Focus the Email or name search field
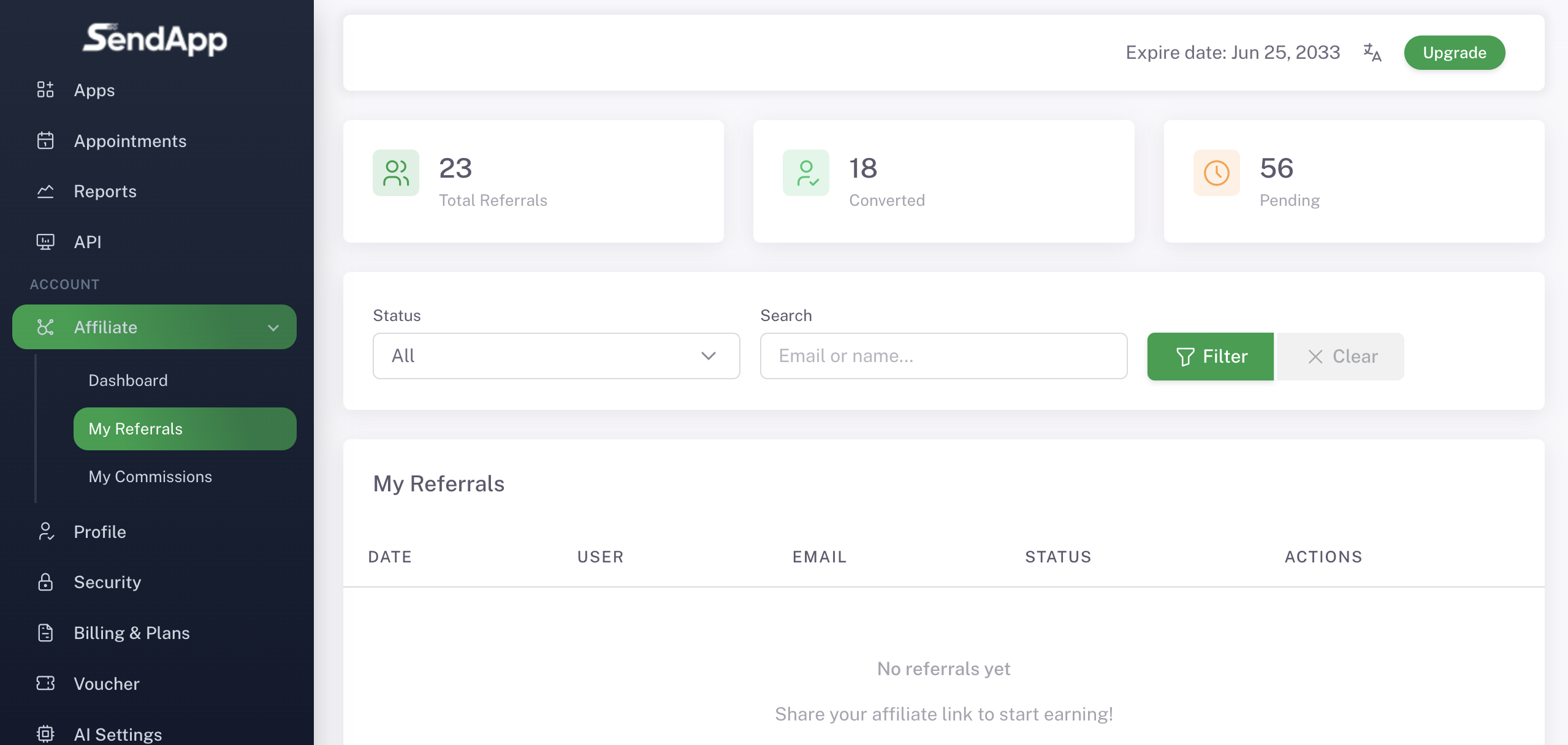This screenshot has height=745, width=1568. (943, 356)
